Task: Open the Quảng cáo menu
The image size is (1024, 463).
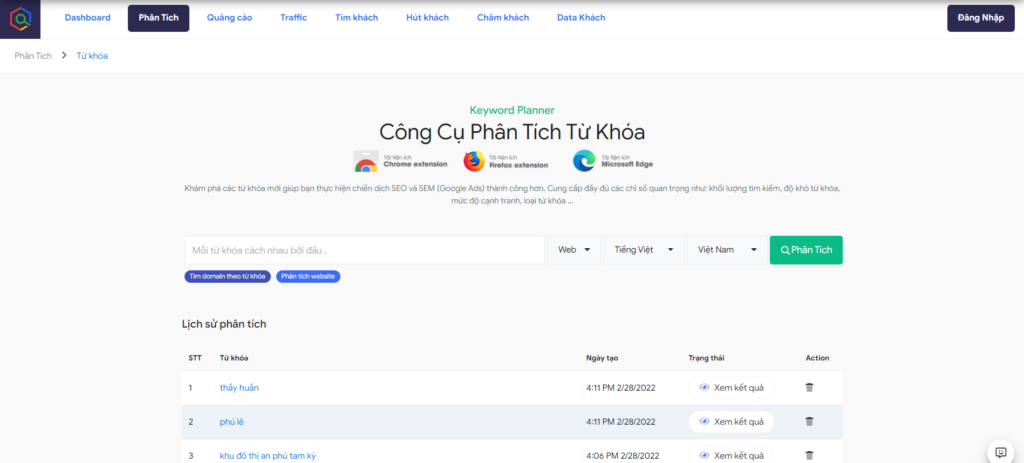Action: click(229, 18)
